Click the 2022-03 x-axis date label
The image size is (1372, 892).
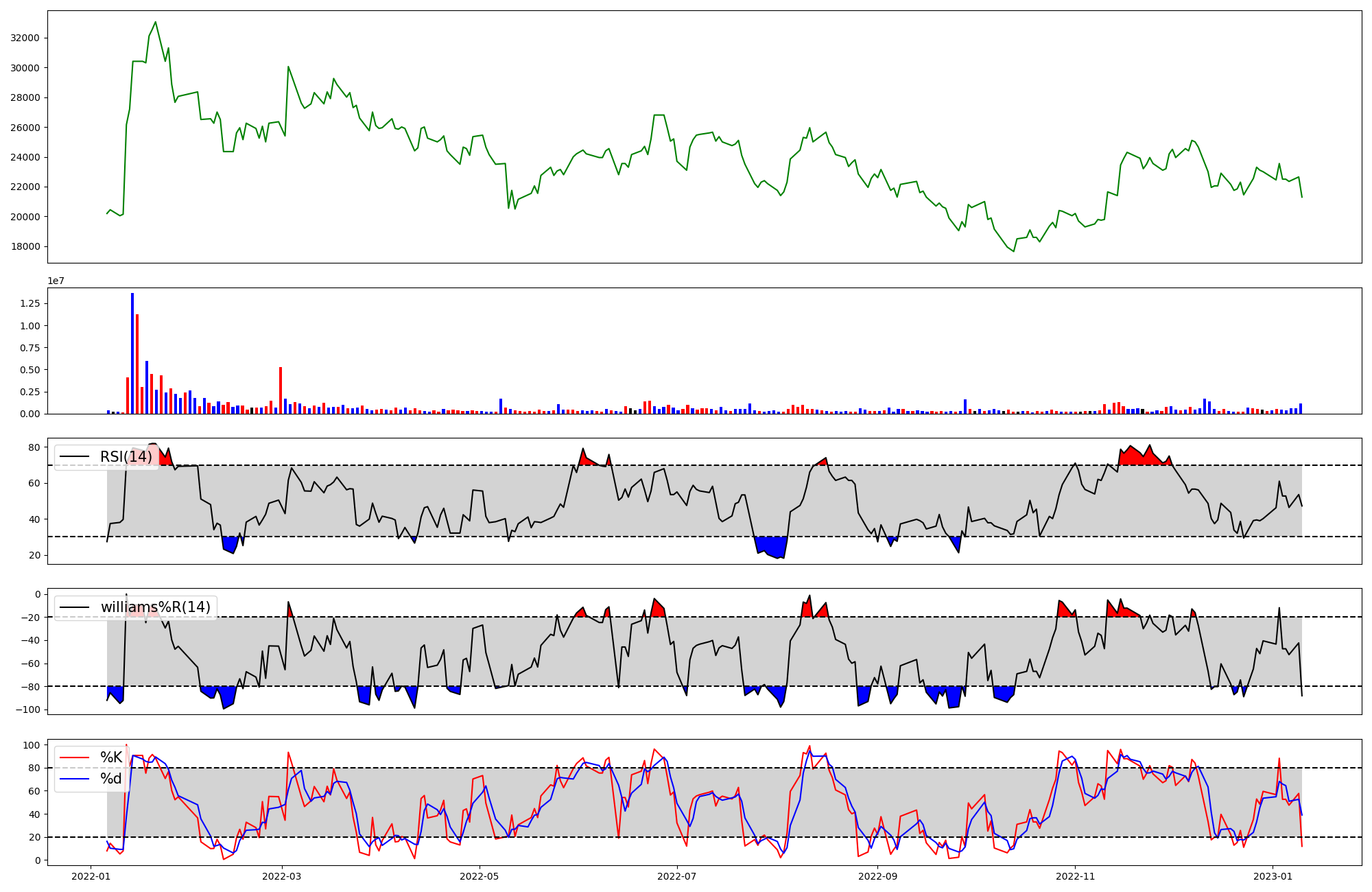pos(282,876)
